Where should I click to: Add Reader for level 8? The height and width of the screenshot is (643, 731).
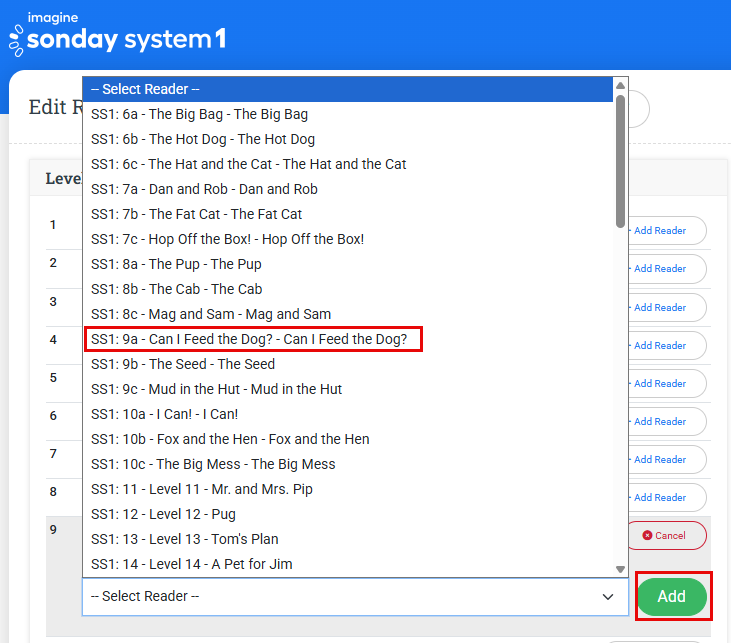tap(666, 498)
